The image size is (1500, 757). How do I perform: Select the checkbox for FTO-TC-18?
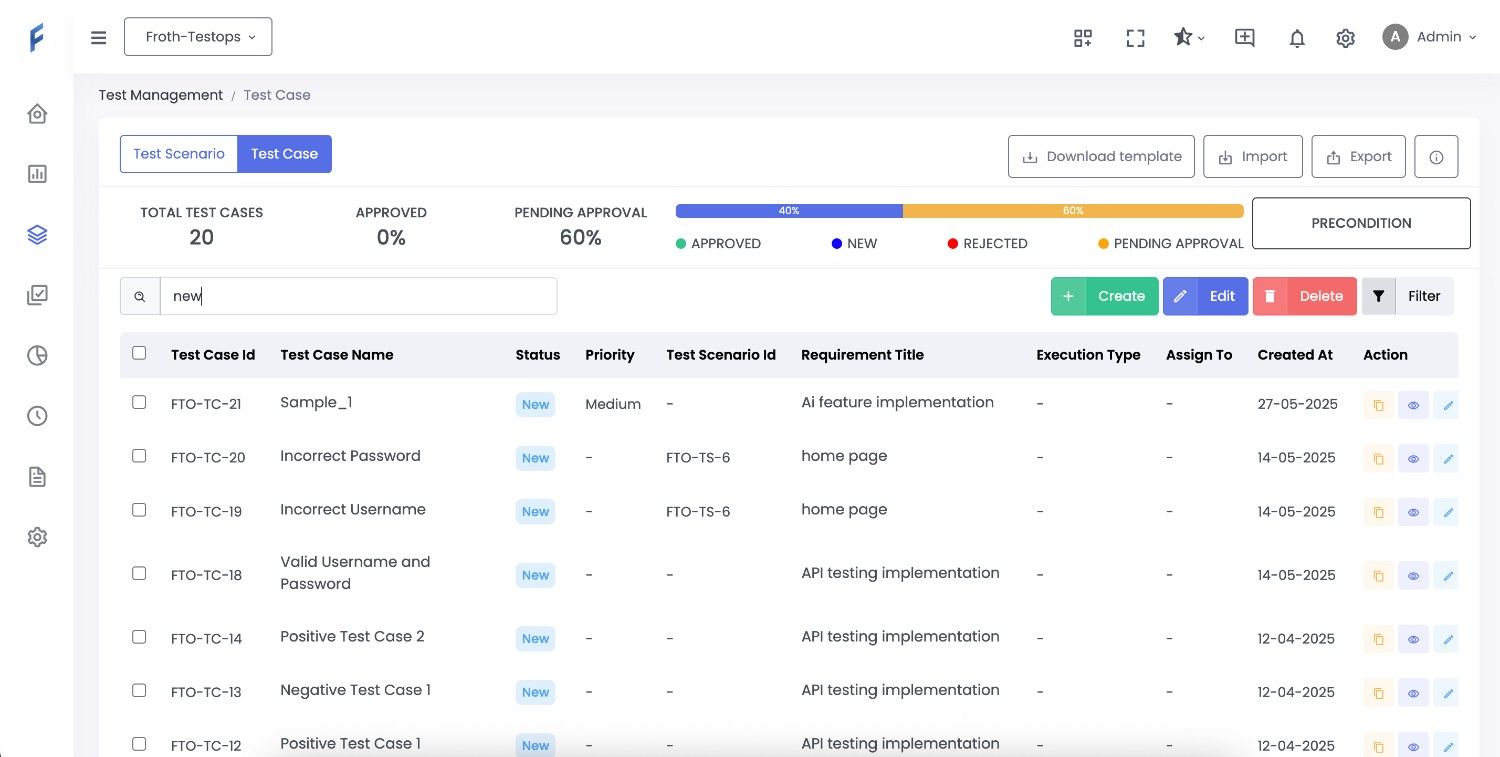[139, 574]
